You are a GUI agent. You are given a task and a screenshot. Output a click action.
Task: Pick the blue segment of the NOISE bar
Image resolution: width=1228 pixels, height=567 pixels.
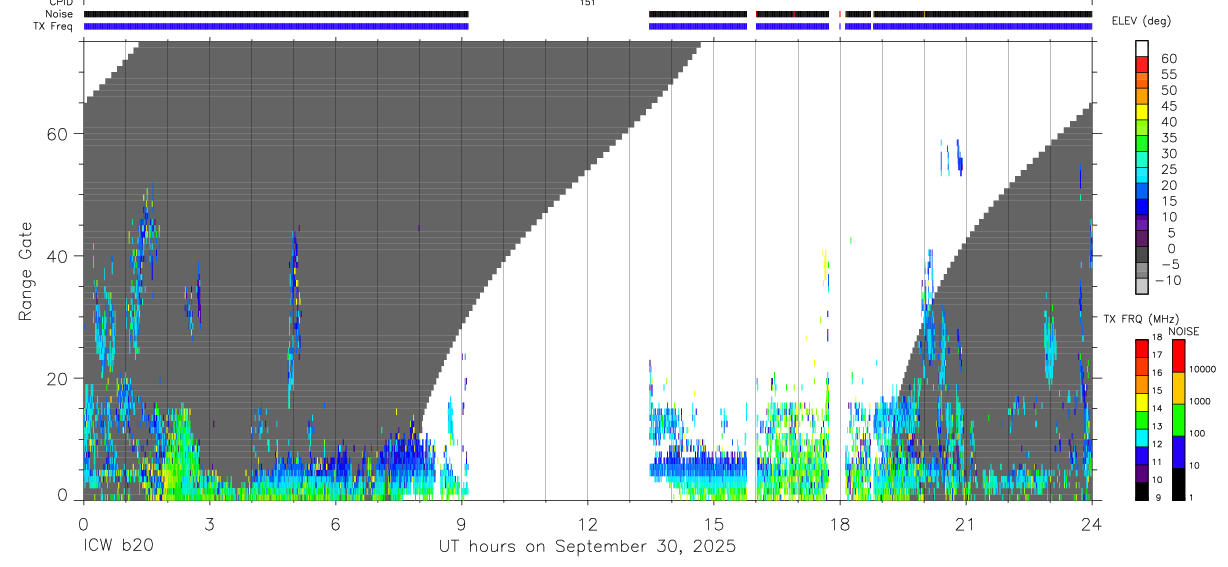(x=1178, y=452)
